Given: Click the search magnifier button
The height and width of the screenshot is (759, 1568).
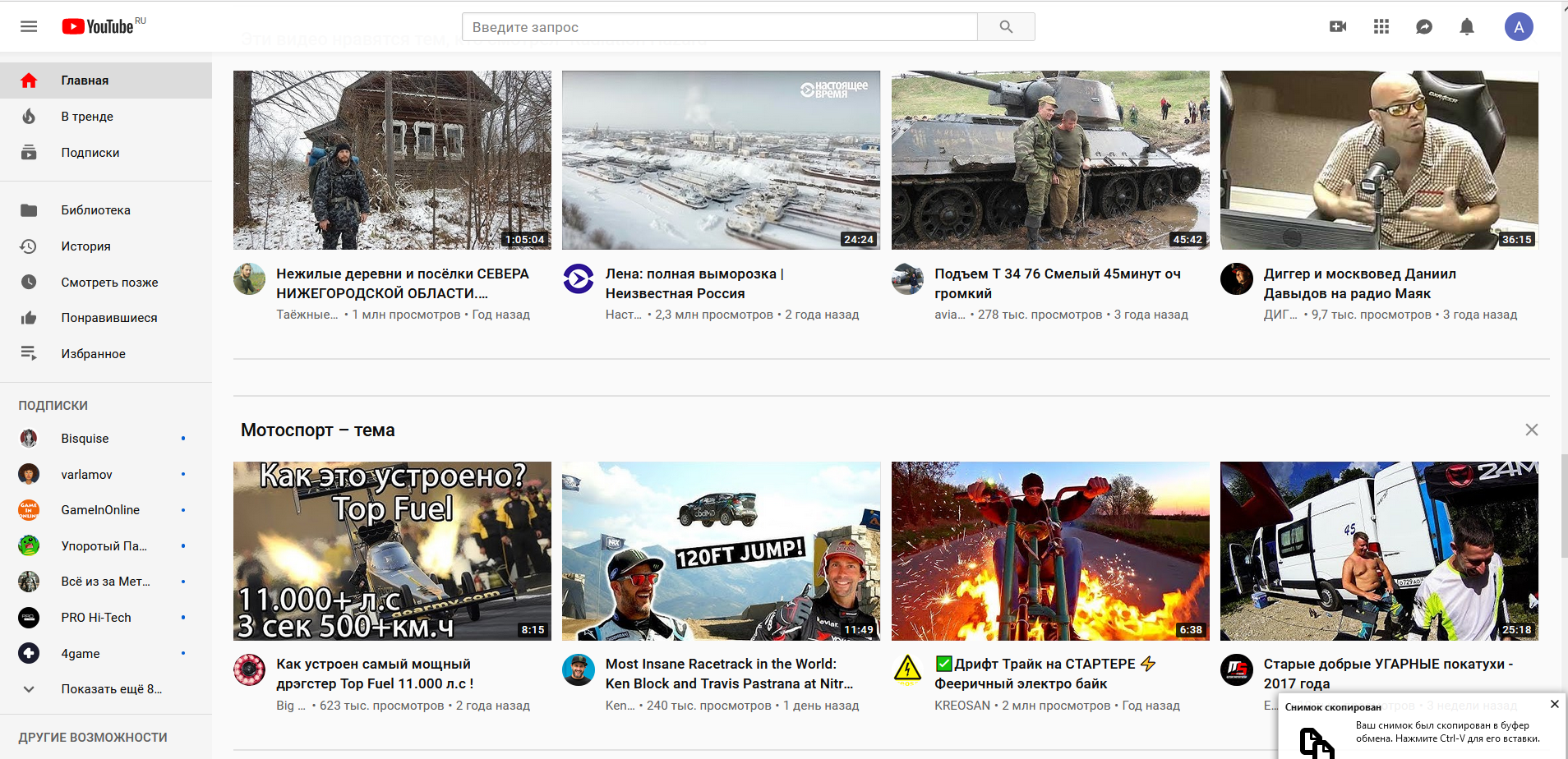Looking at the screenshot, I should pos(1006,27).
